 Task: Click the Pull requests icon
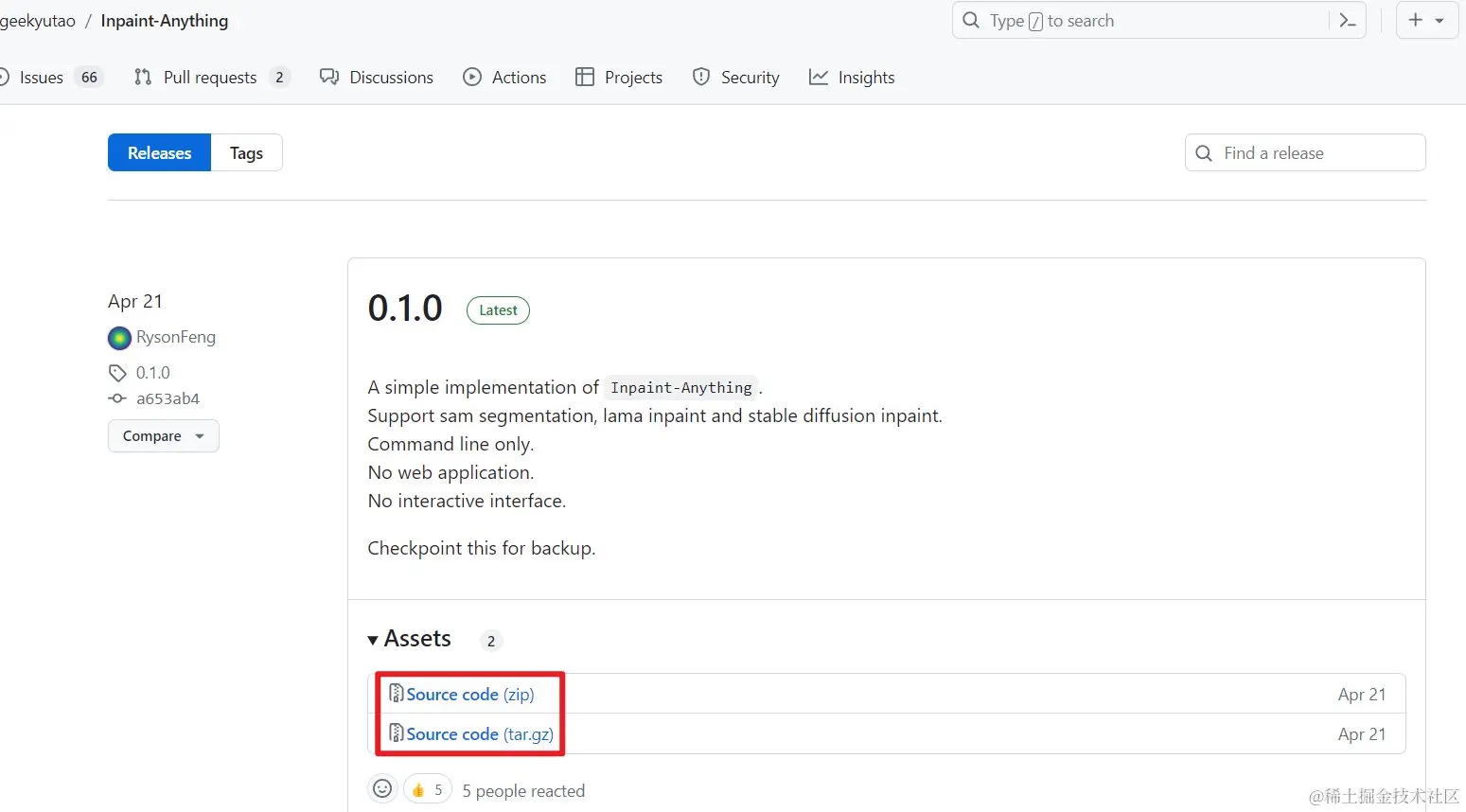(x=143, y=77)
